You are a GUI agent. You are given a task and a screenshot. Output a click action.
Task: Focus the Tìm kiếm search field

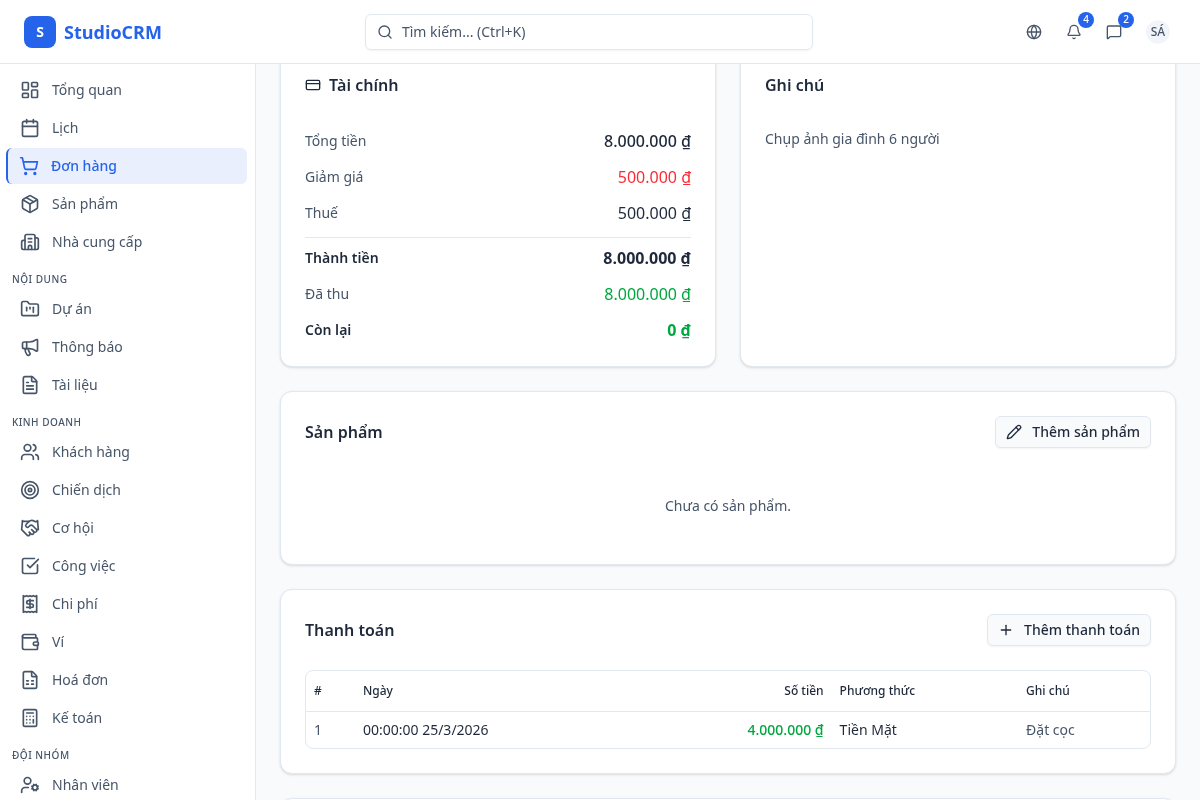click(588, 32)
